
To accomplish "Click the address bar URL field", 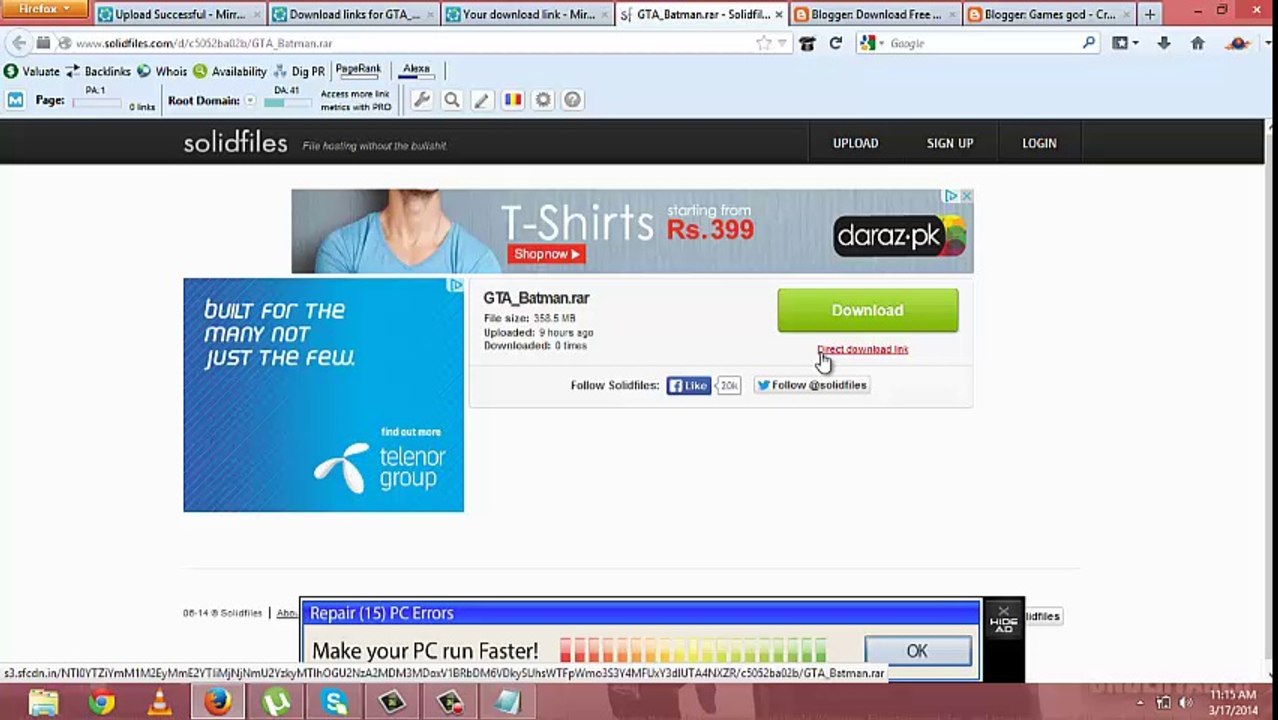I will pyautogui.click(x=410, y=43).
